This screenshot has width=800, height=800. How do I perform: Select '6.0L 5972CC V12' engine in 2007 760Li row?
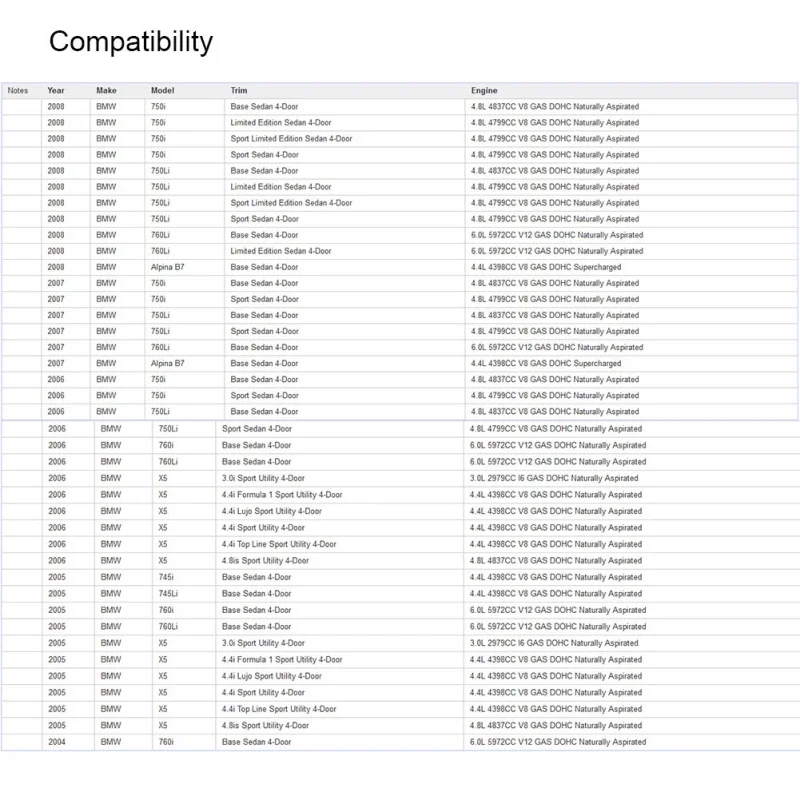[x=557, y=347]
